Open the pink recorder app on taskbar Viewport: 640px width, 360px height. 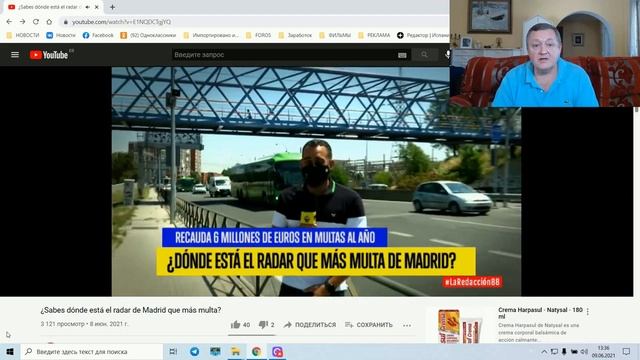[x=278, y=351]
